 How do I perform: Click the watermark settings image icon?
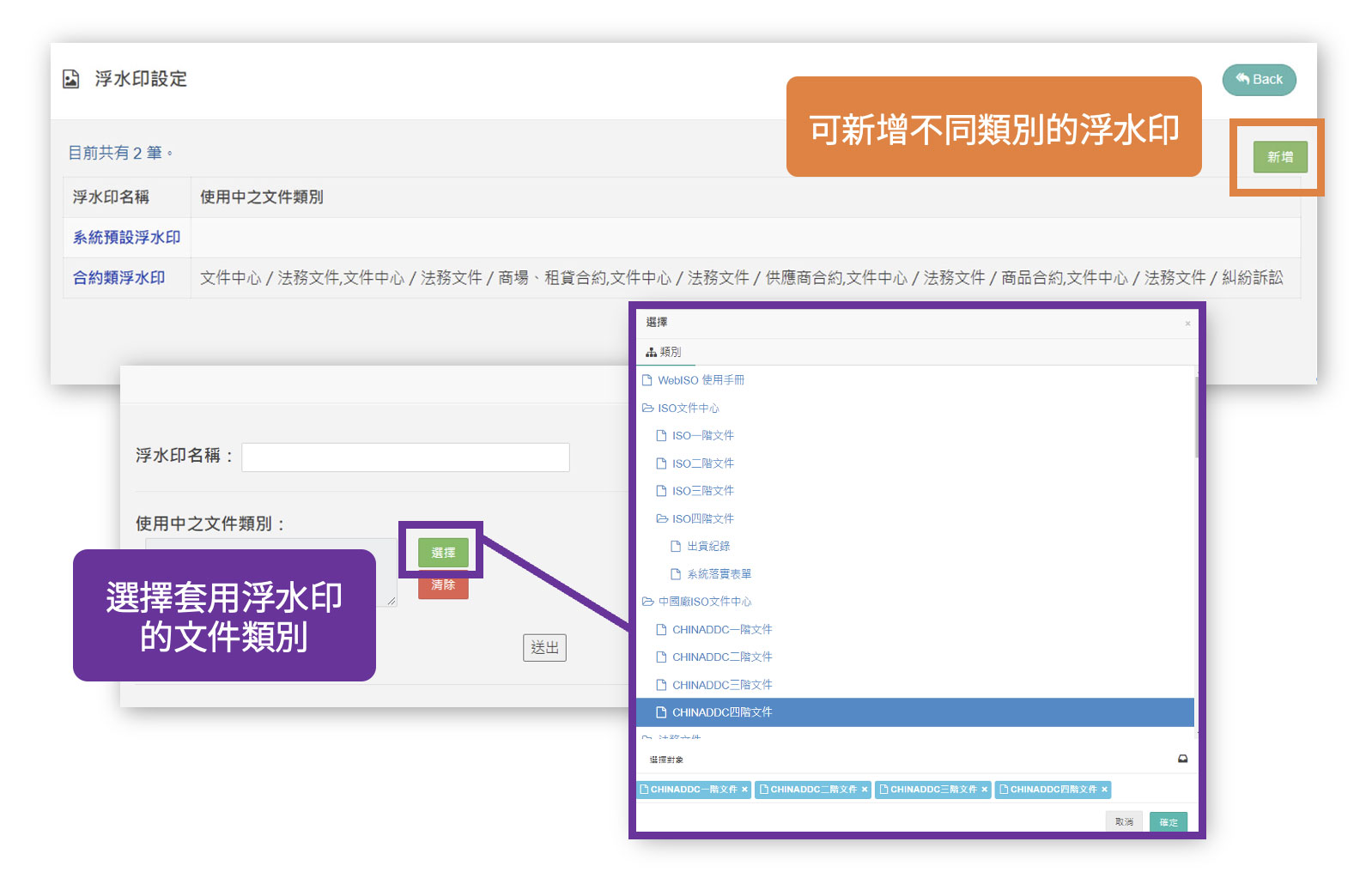[71, 79]
